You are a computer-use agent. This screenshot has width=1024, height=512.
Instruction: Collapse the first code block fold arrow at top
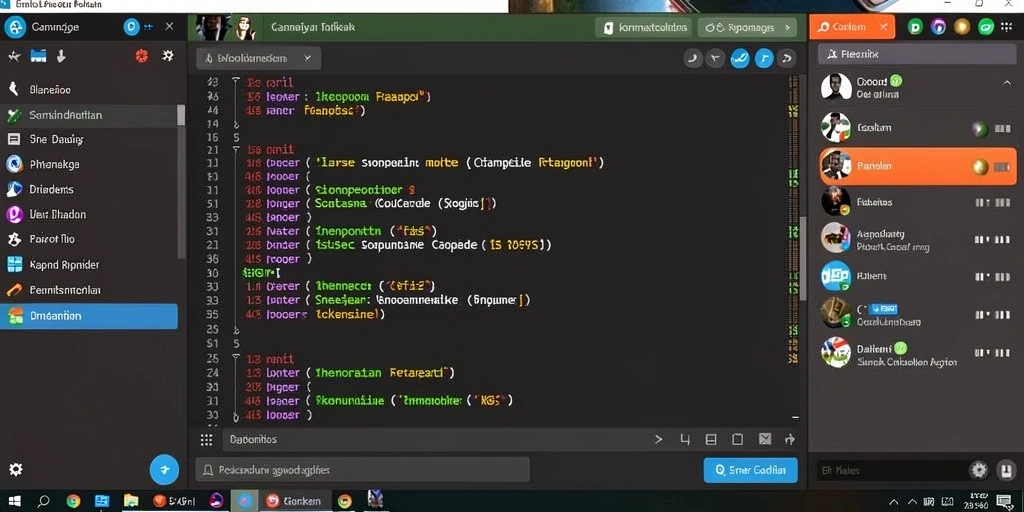point(236,82)
